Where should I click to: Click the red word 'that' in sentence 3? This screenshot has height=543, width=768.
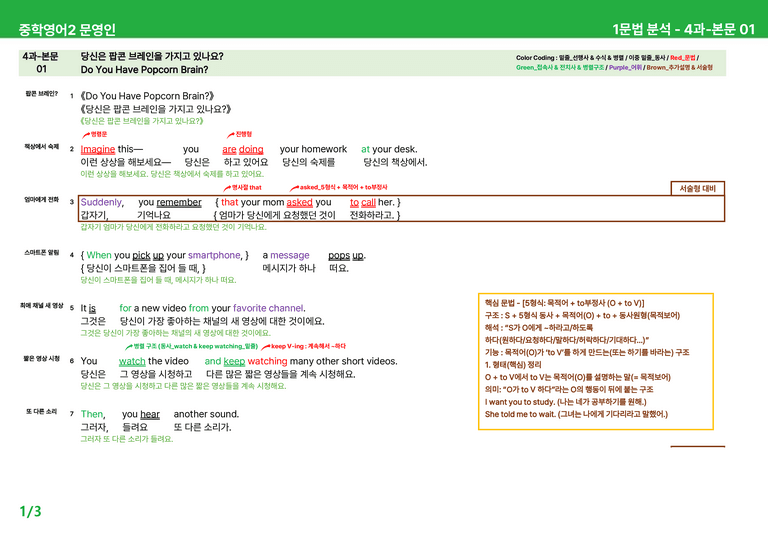pos(229,202)
